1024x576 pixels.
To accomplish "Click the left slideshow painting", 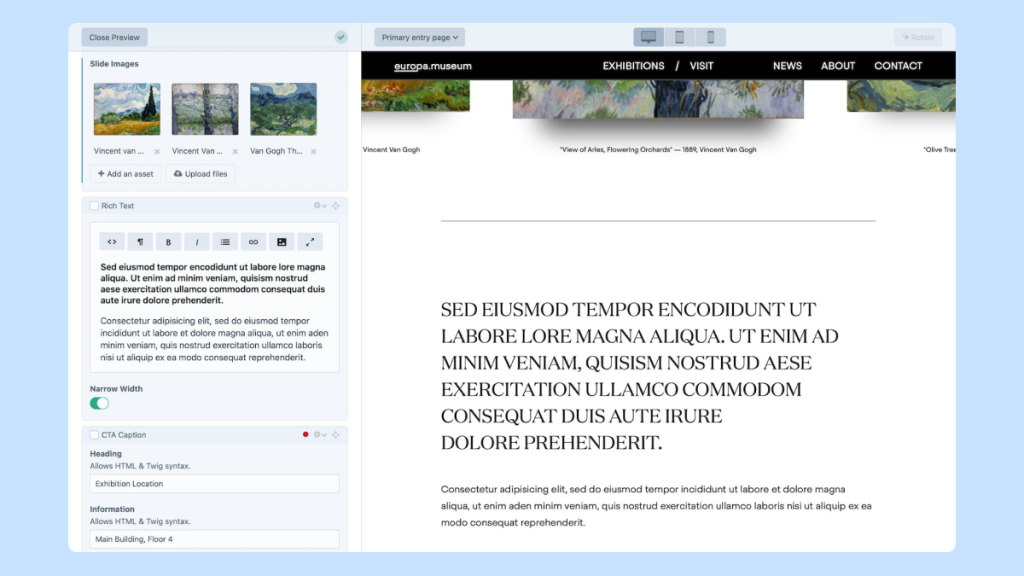I will tap(415, 95).
